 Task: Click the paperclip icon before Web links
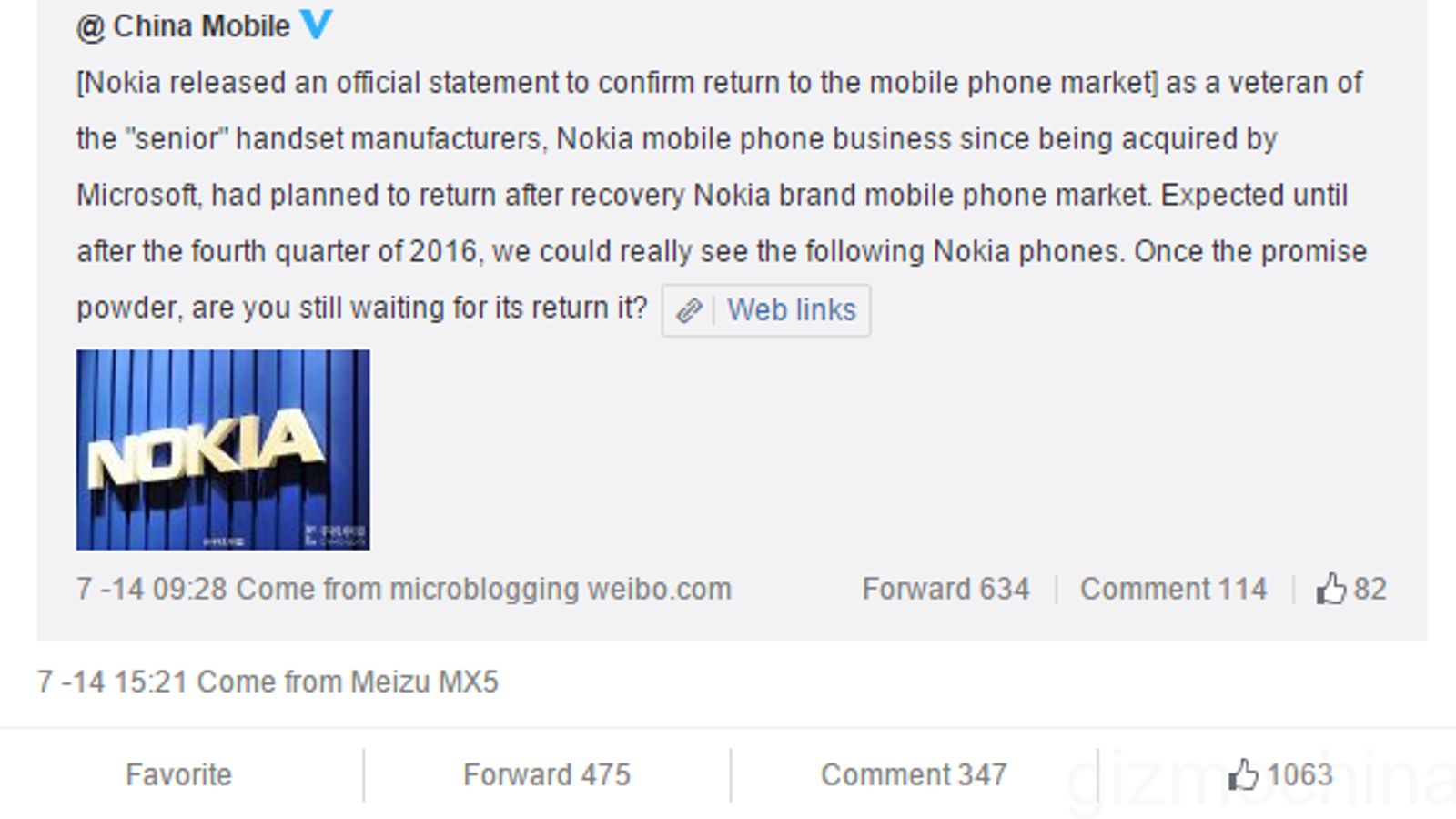coord(689,311)
